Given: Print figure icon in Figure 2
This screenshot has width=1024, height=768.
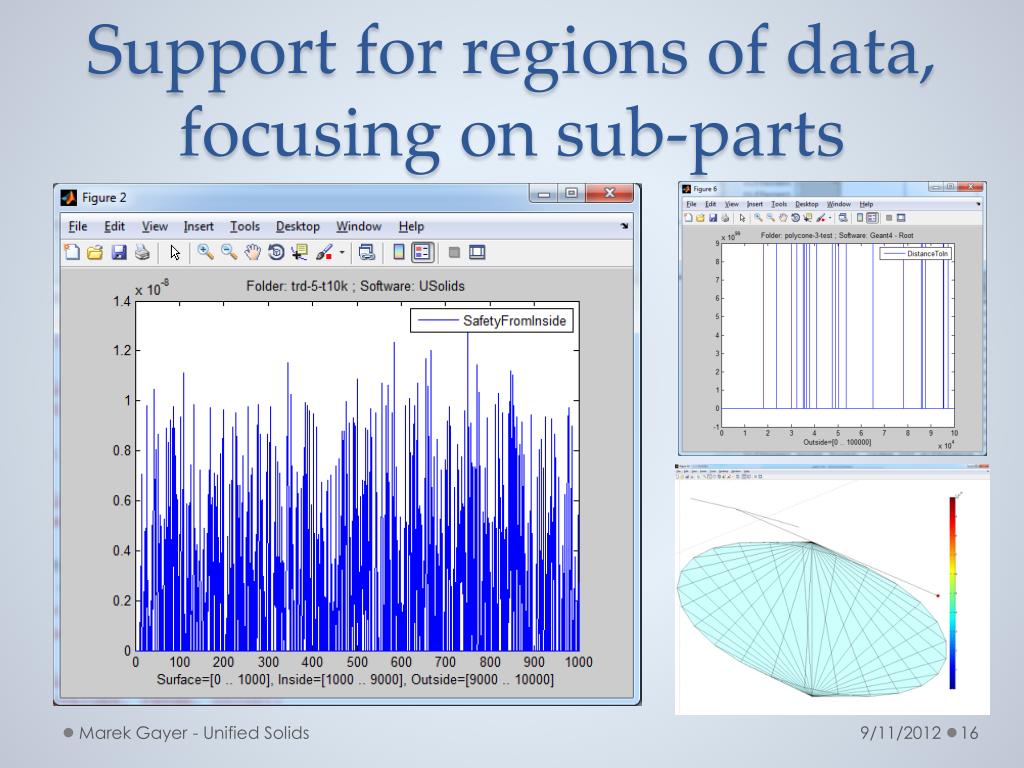Looking at the screenshot, I should click(x=142, y=252).
